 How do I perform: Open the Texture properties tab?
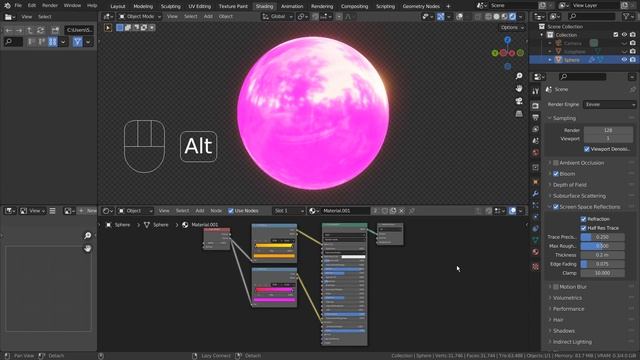536,267
